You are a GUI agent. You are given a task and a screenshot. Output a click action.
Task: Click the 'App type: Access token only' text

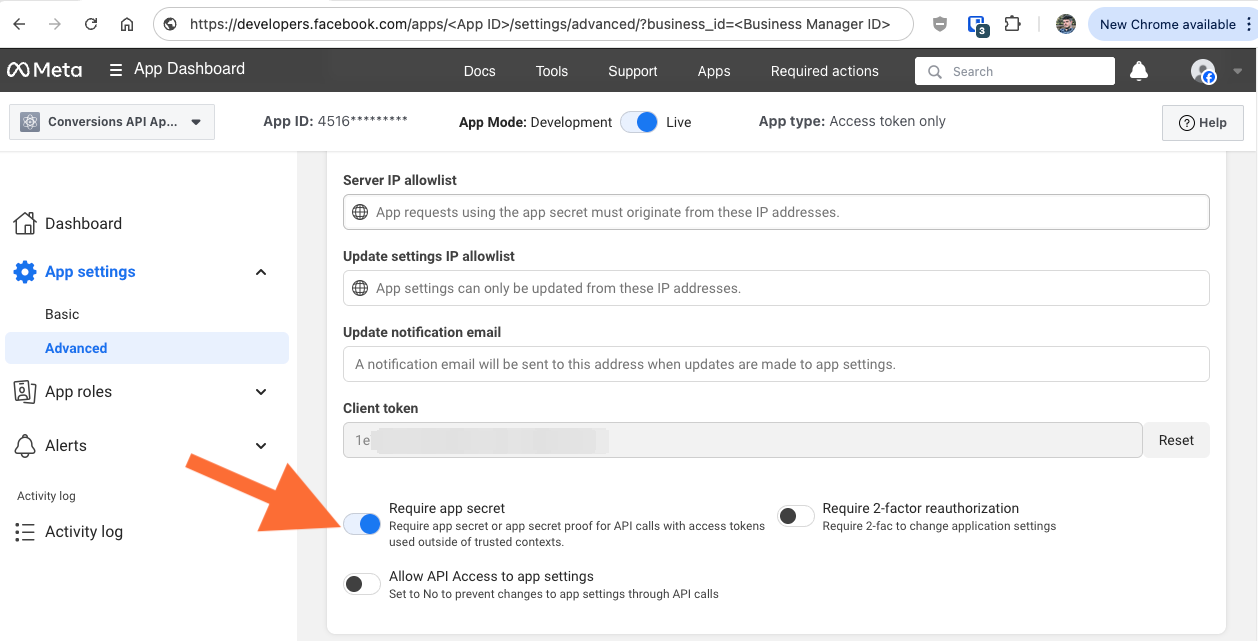[852, 121]
